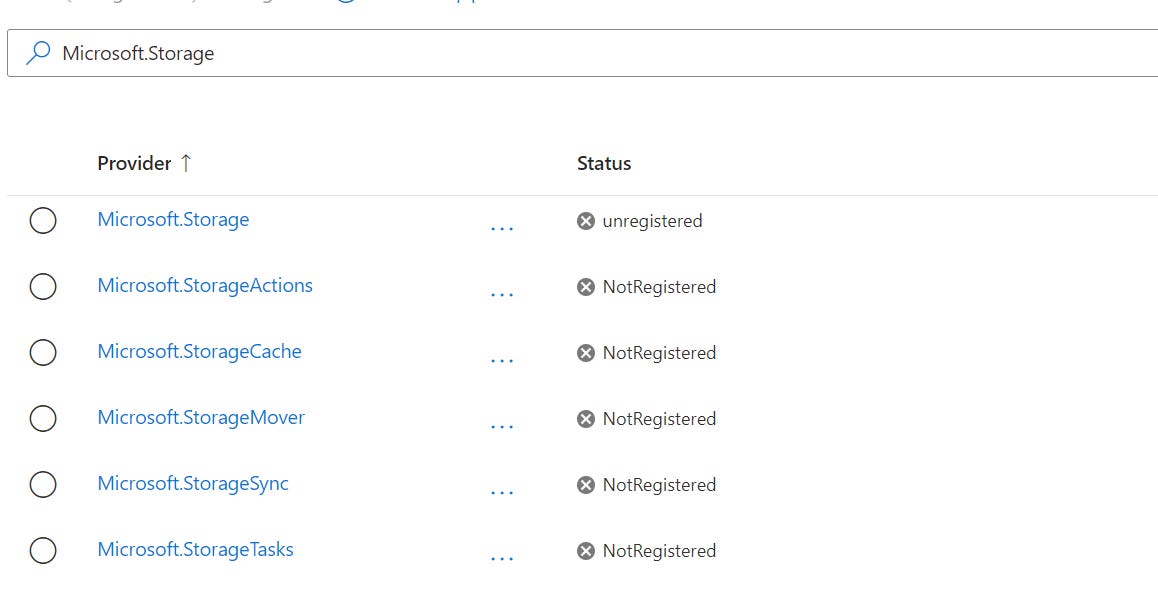The width and height of the screenshot is (1158, 591).
Task: Click 'NotRegistered' text in Microsoft.StorageSync row
Action: (659, 485)
